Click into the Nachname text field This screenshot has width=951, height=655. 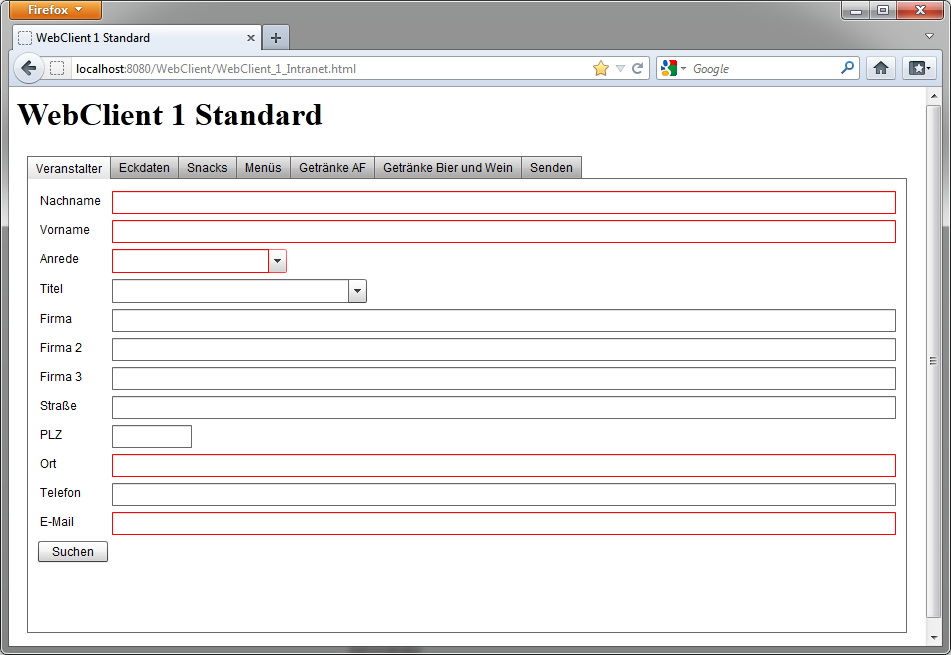coord(503,203)
